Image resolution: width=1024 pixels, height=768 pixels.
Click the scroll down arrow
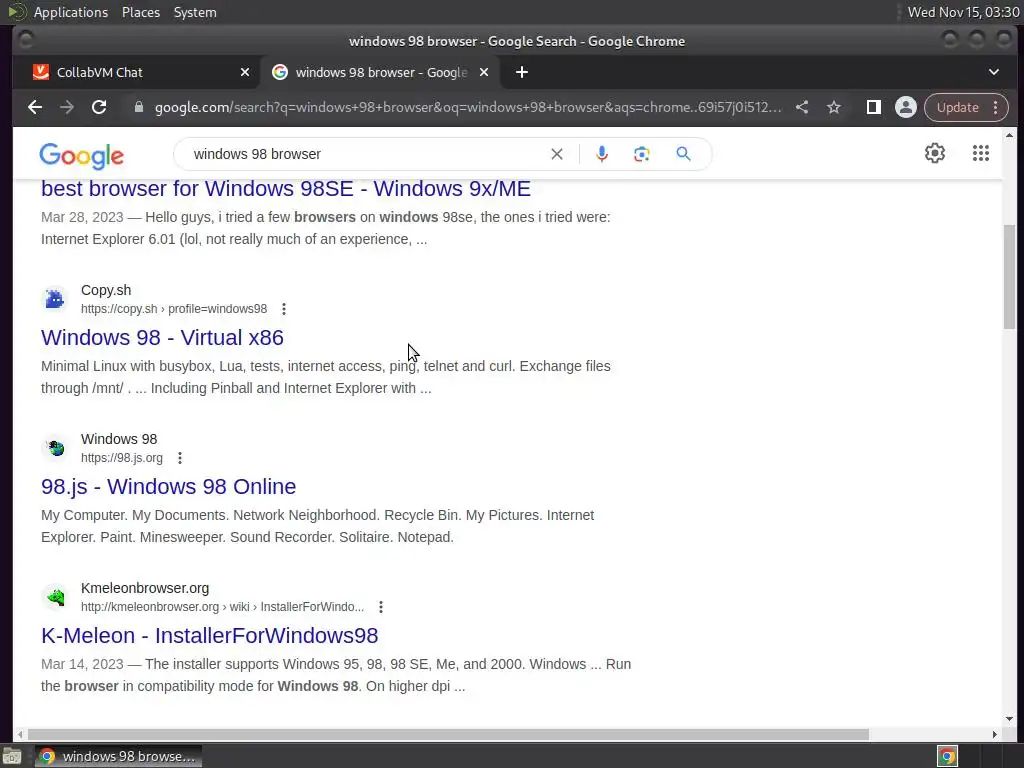[x=1010, y=719]
